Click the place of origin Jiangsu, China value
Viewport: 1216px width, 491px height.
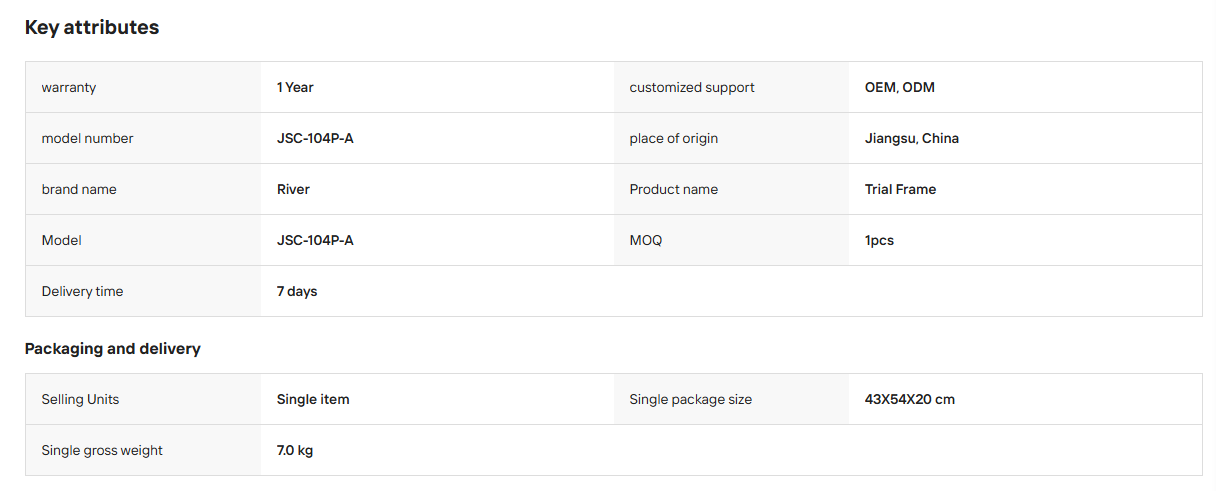[x=912, y=138]
